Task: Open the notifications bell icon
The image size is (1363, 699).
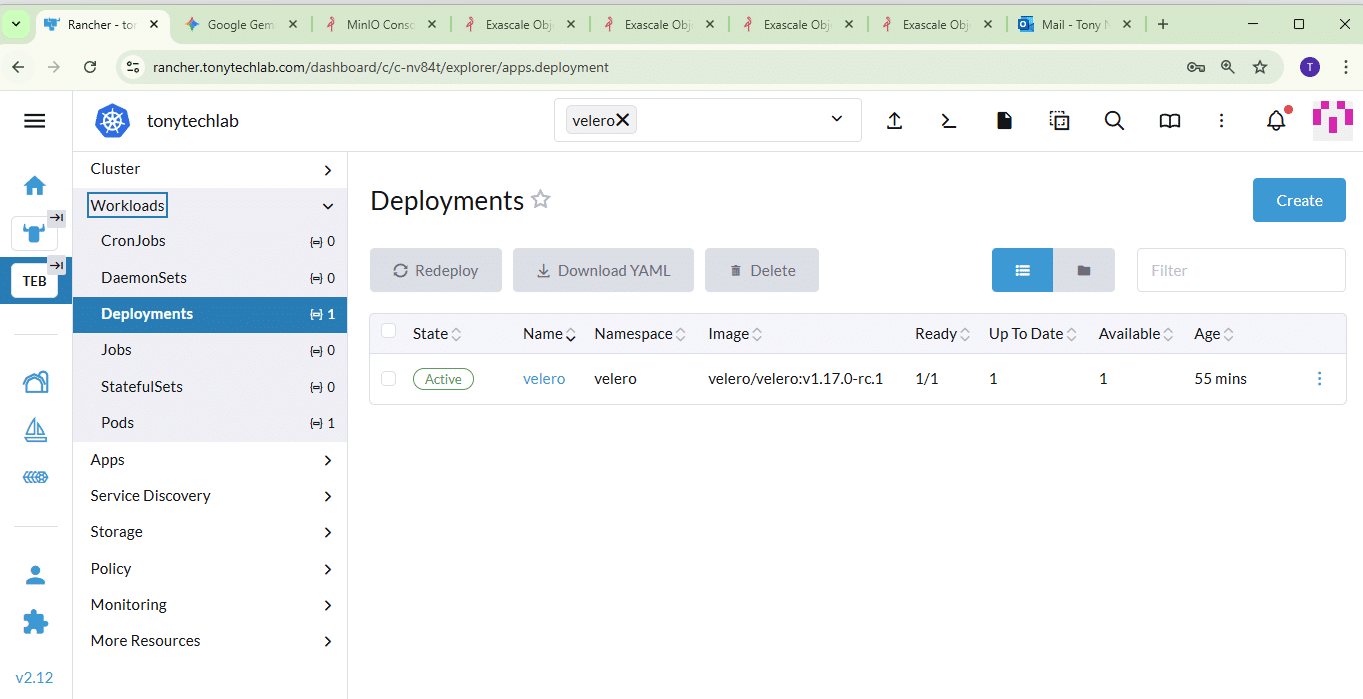Action: pyautogui.click(x=1276, y=121)
